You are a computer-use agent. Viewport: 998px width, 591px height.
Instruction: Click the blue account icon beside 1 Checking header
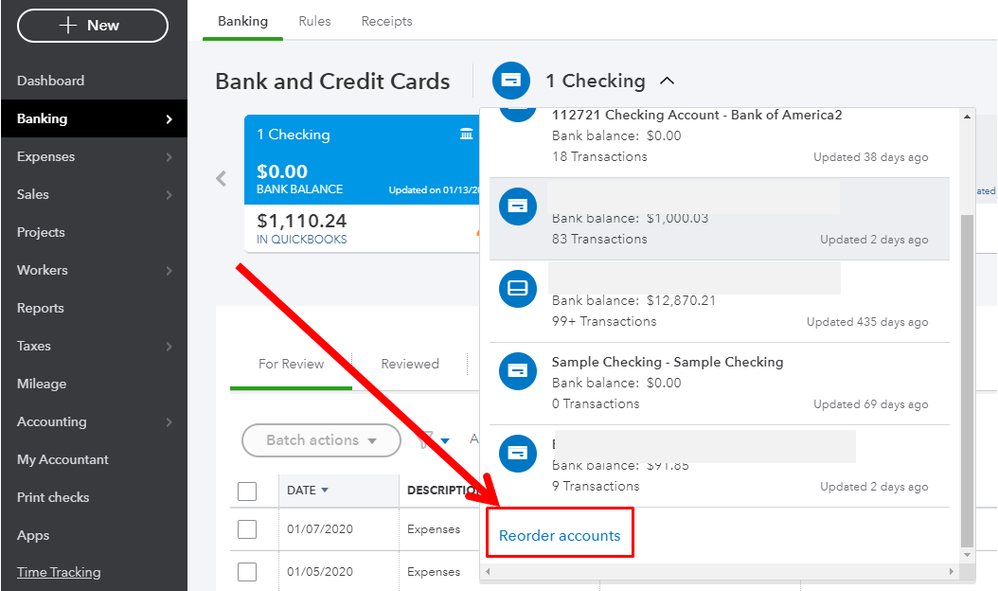coord(511,80)
